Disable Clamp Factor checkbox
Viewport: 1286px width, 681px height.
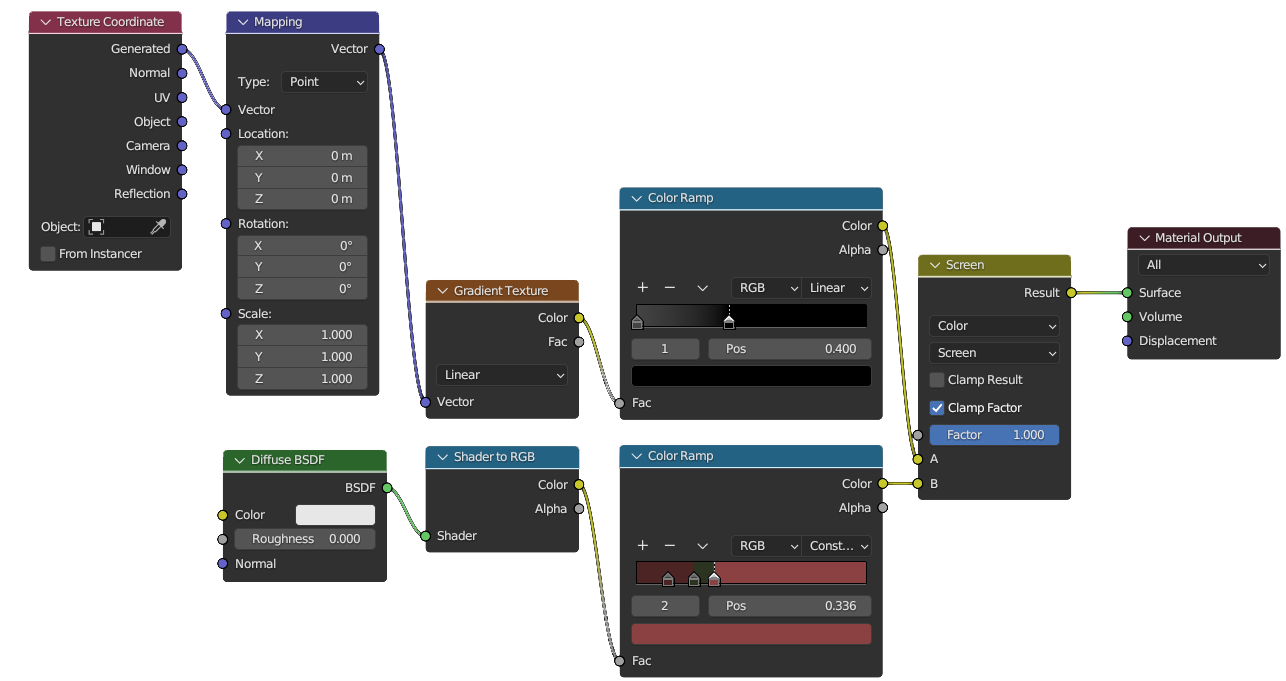937,408
